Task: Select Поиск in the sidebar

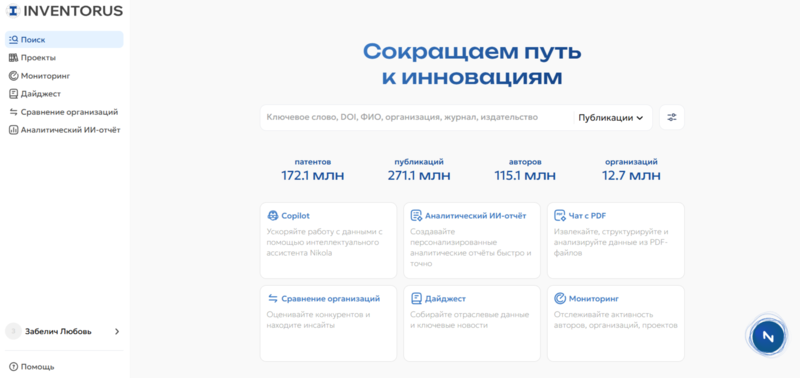Action: pos(64,39)
